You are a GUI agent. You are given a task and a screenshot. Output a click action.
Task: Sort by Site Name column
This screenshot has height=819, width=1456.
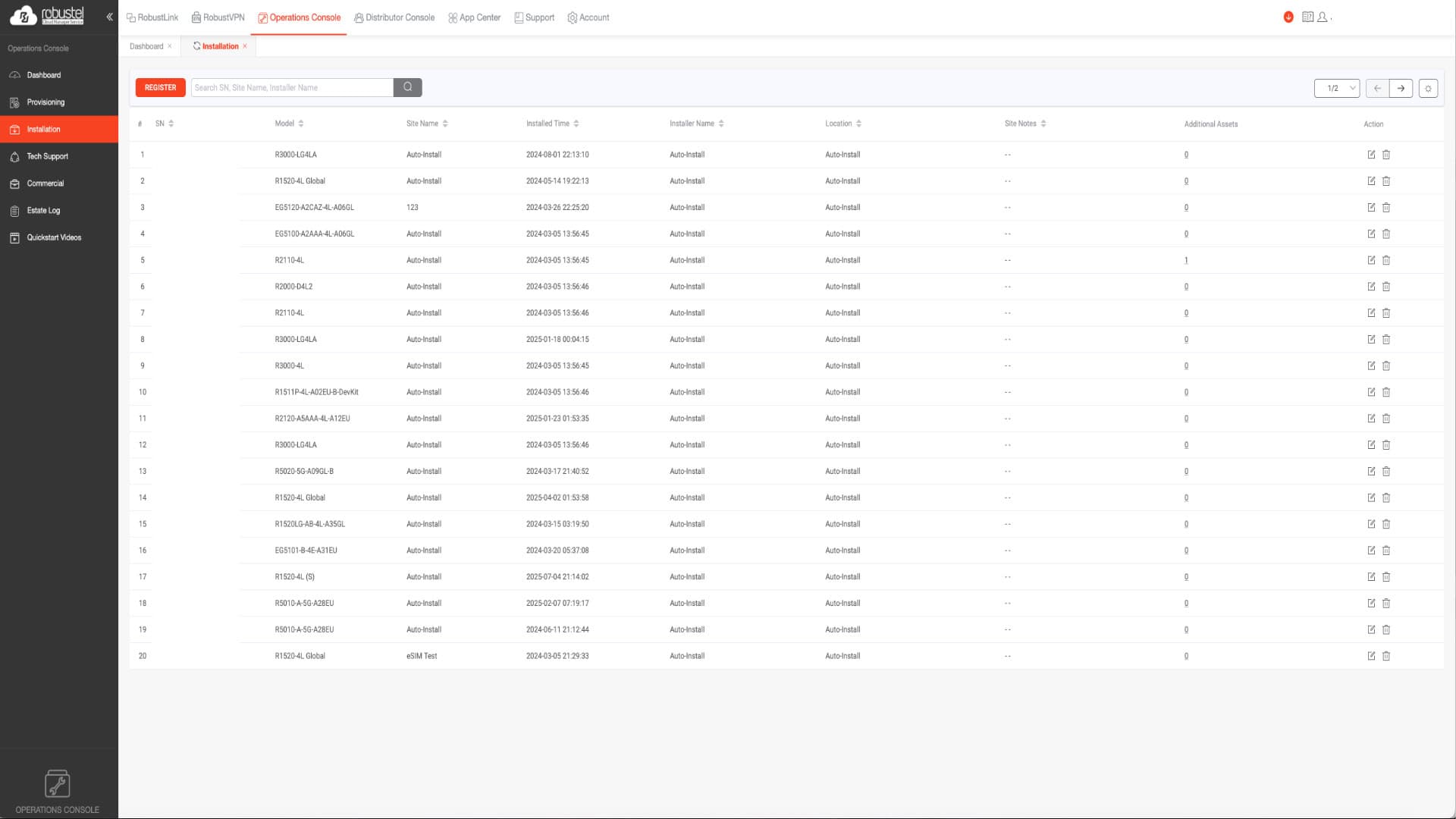pyautogui.click(x=445, y=124)
